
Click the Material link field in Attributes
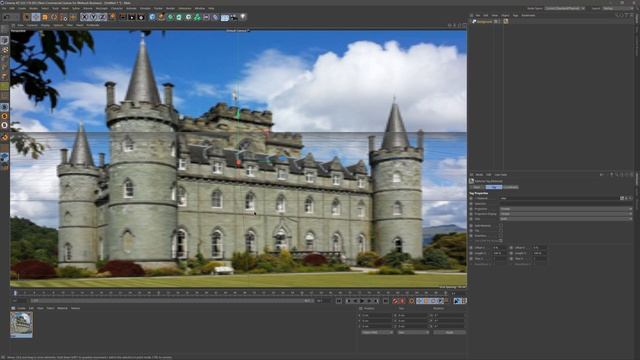pos(559,198)
